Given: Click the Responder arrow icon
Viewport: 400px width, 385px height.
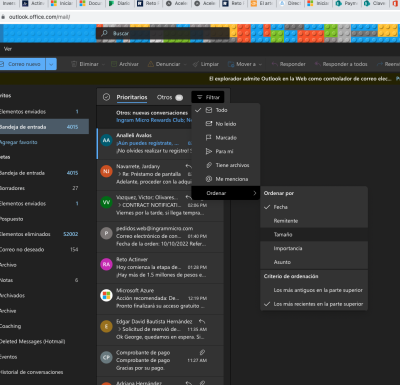Looking at the screenshot, I should click(274, 64).
